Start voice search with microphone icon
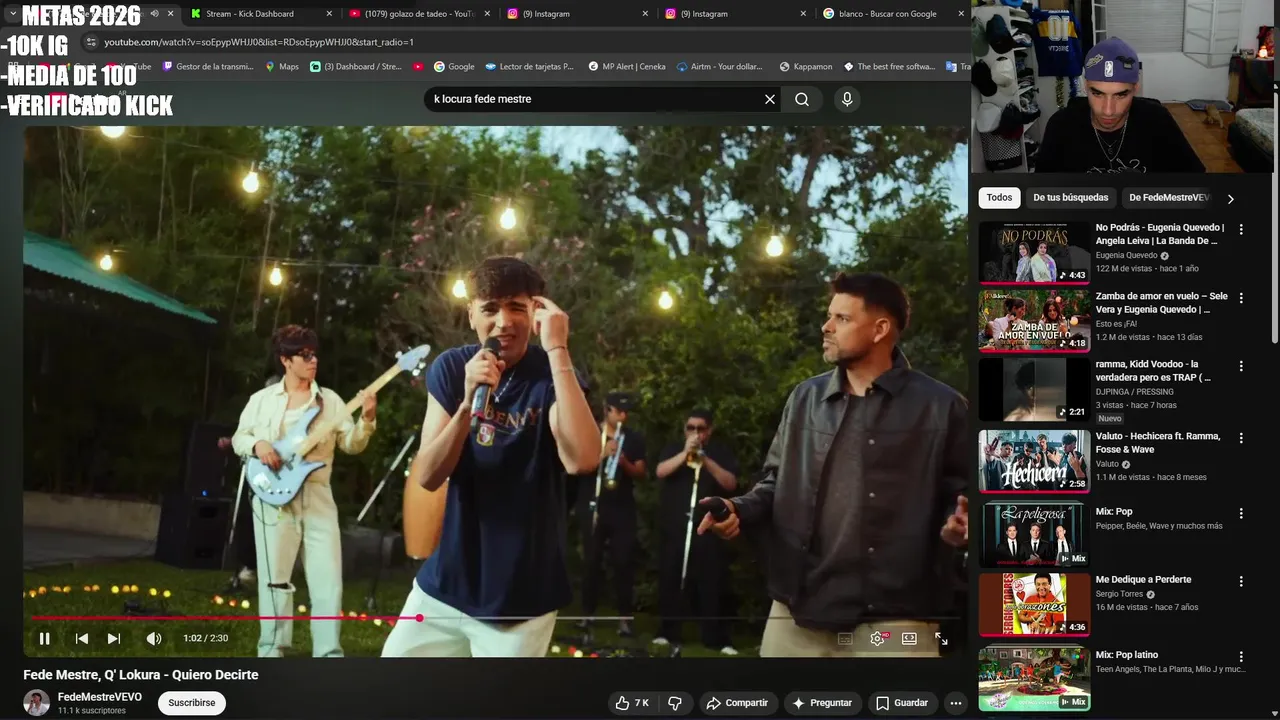Screen dimensions: 1280x720 click(847, 99)
